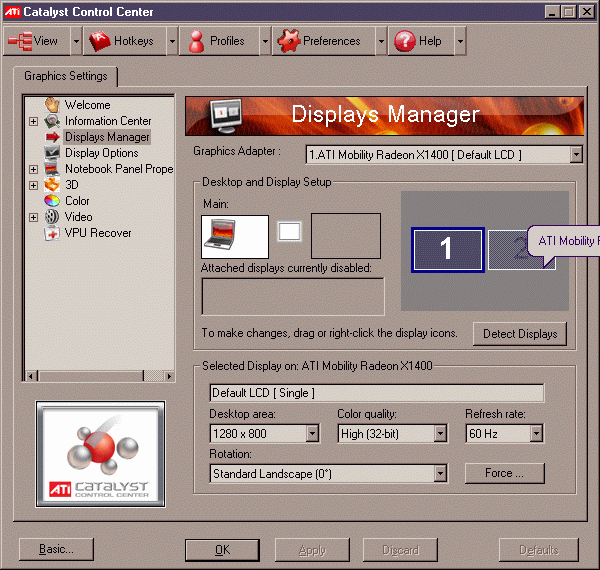Click the Force button

(504, 473)
